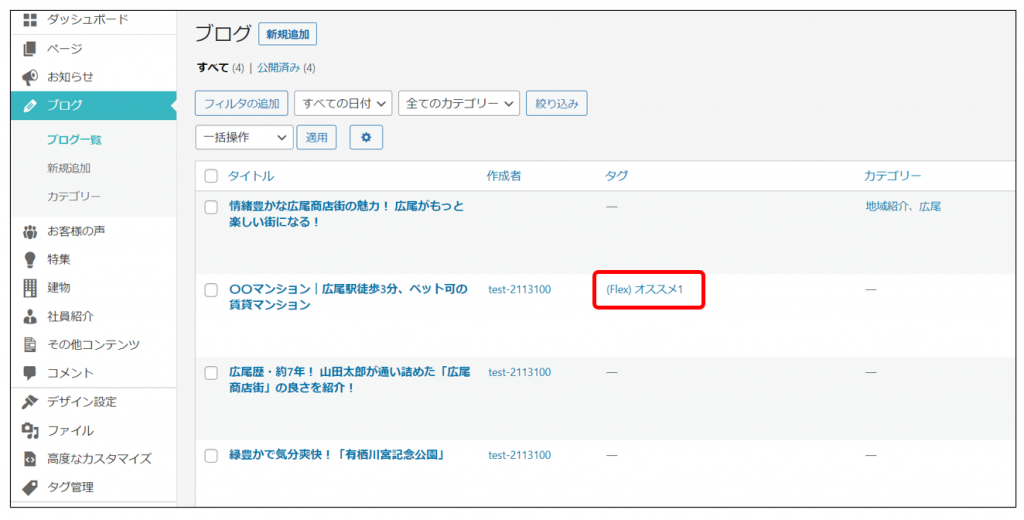Toggle the select-all checkbox beside タイトル
The image size is (1024, 520).
pyautogui.click(x=211, y=176)
